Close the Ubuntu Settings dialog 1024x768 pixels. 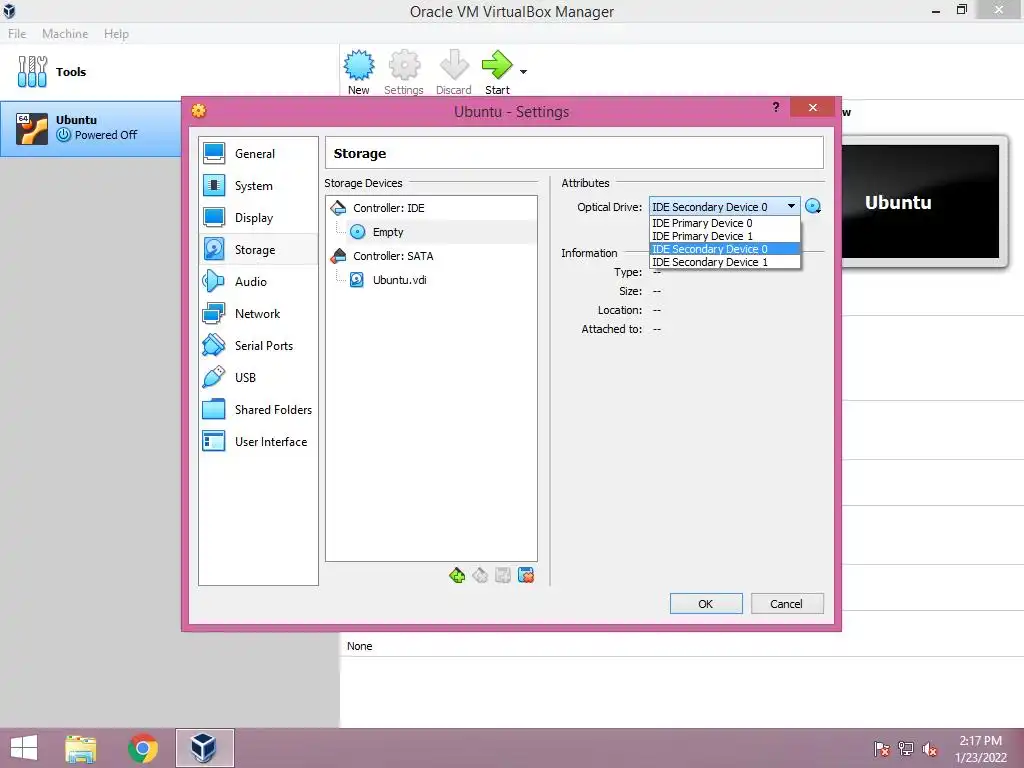click(x=812, y=107)
